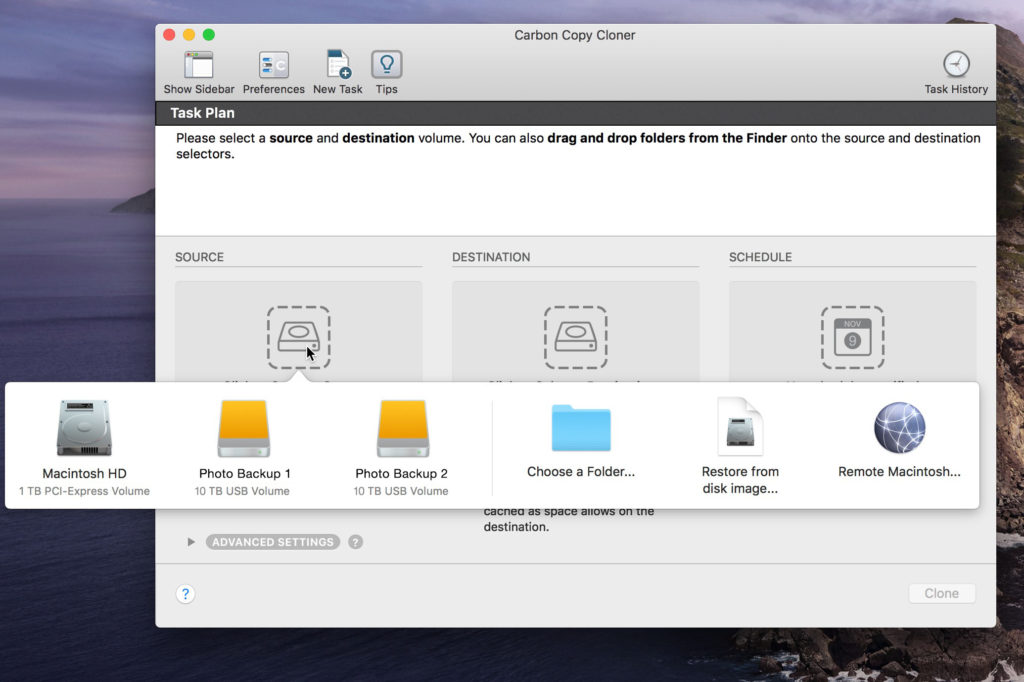1024x682 pixels.
Task: Click the green full-screen window button
Action: click(x=209, y=35)
